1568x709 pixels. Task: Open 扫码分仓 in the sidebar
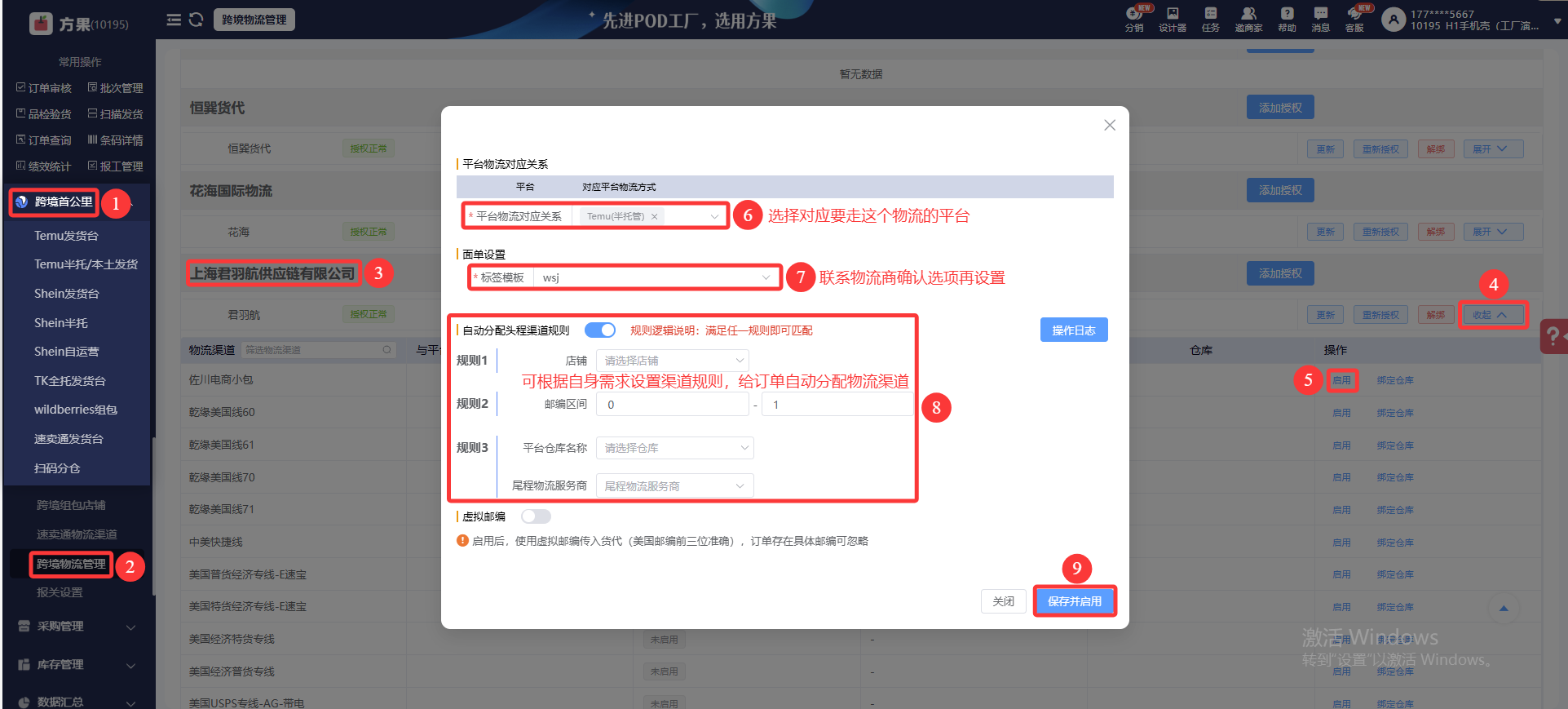pyautogui.click(x=57, y=468)
